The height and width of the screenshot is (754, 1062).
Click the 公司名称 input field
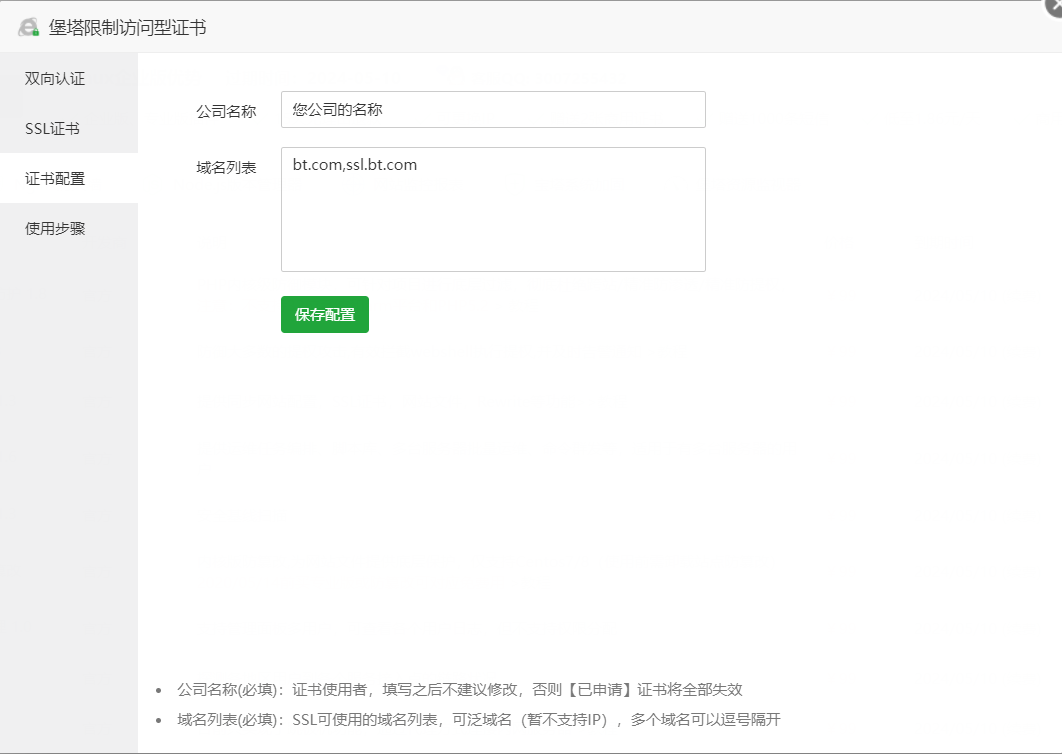[493, 109]
